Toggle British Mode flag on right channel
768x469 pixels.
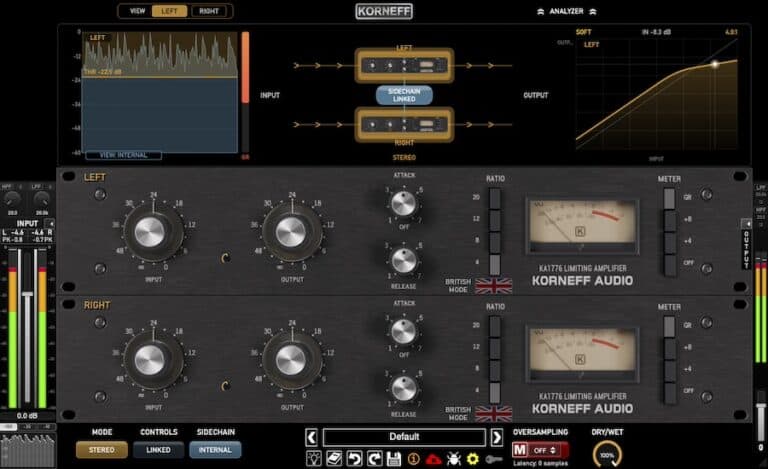(x=493, y=414)
